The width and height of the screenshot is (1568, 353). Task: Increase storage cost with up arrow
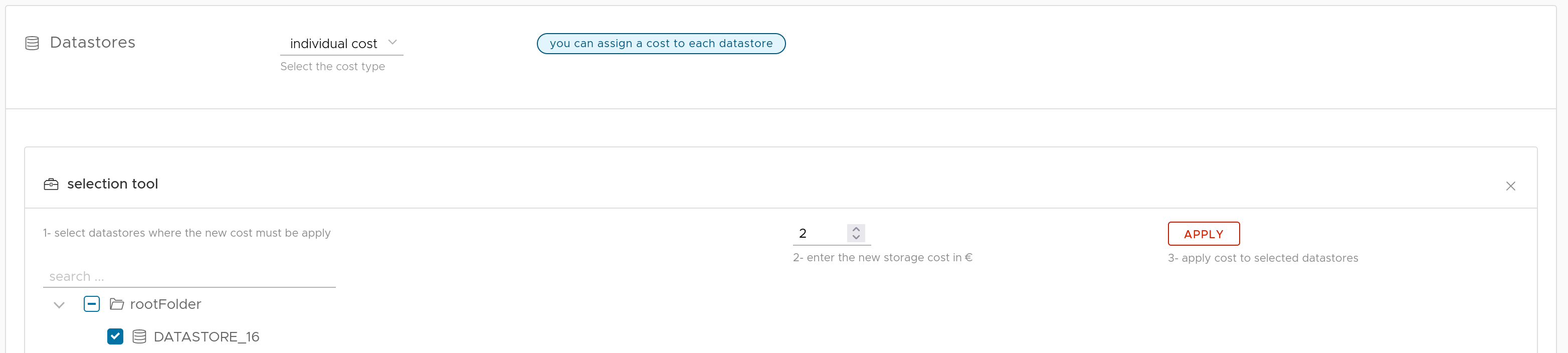pos(856,230)
